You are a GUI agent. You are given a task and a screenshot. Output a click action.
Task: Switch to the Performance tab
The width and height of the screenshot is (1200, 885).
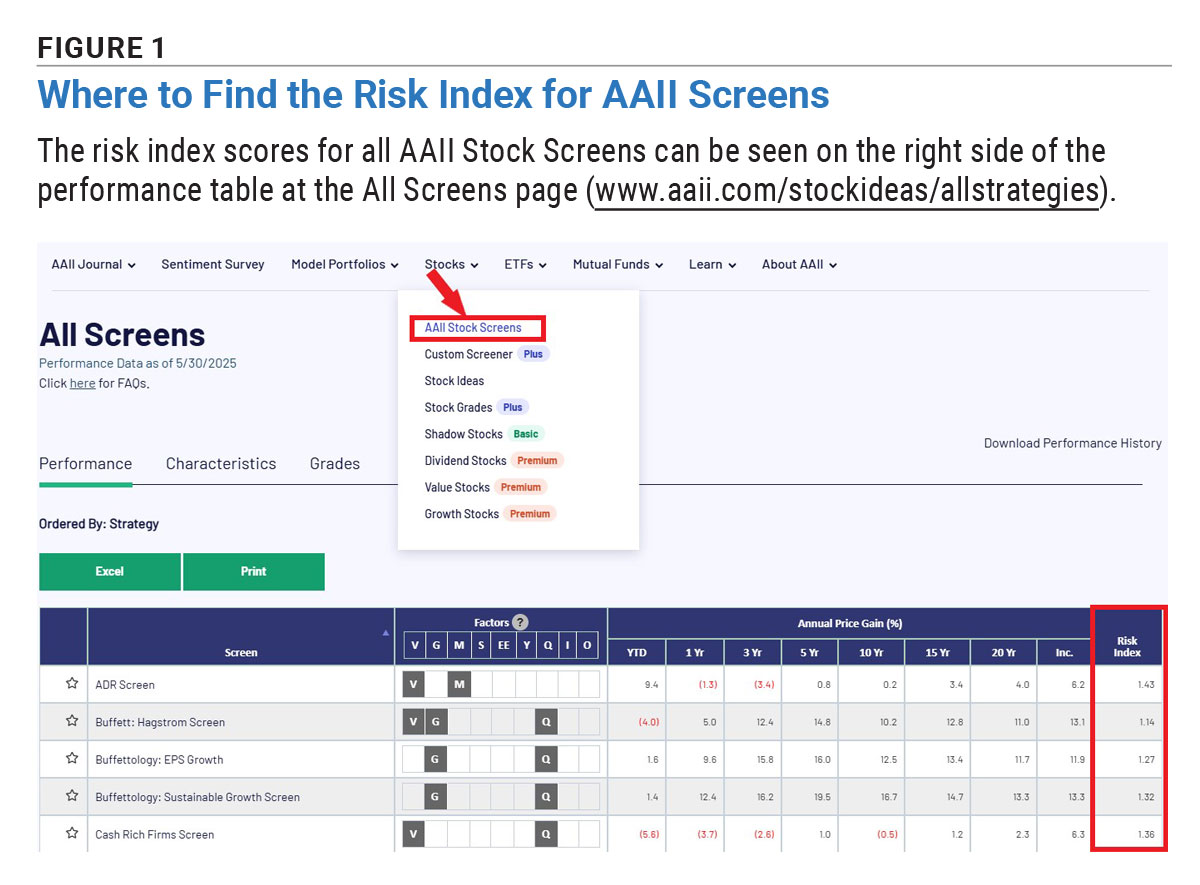point(85,464)
